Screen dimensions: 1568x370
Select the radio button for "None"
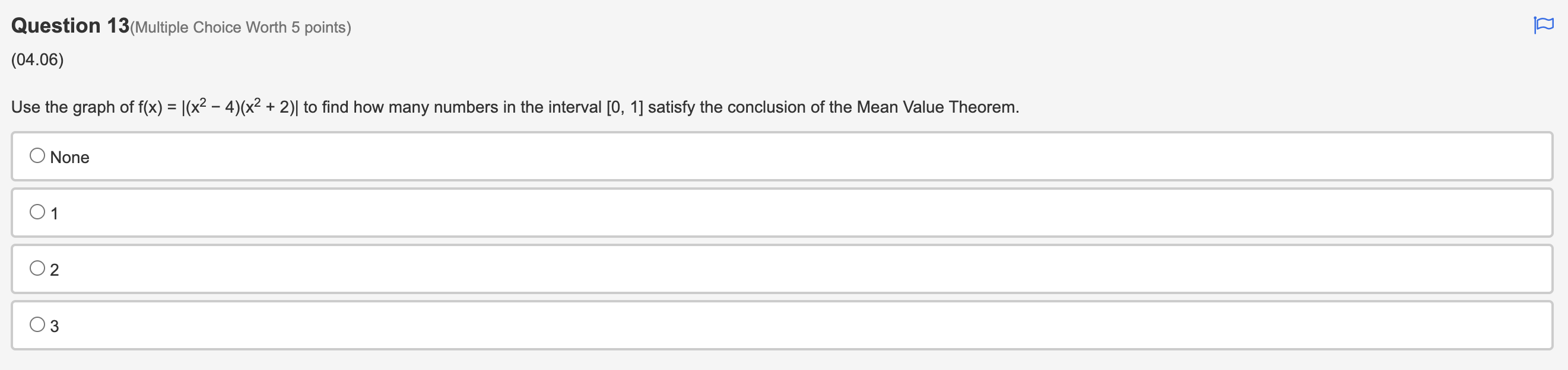point(37,156)
